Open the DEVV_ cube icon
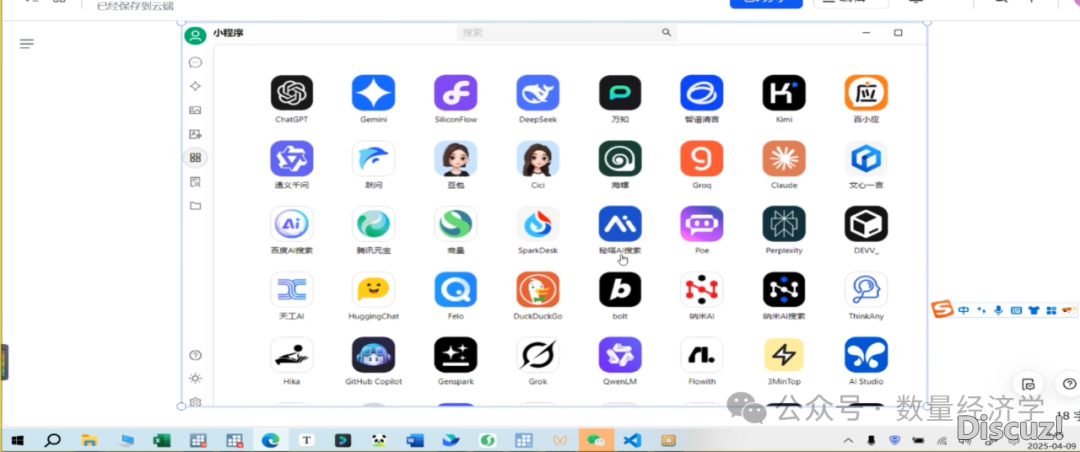The image size is (1080, 452). click(866, 224)
